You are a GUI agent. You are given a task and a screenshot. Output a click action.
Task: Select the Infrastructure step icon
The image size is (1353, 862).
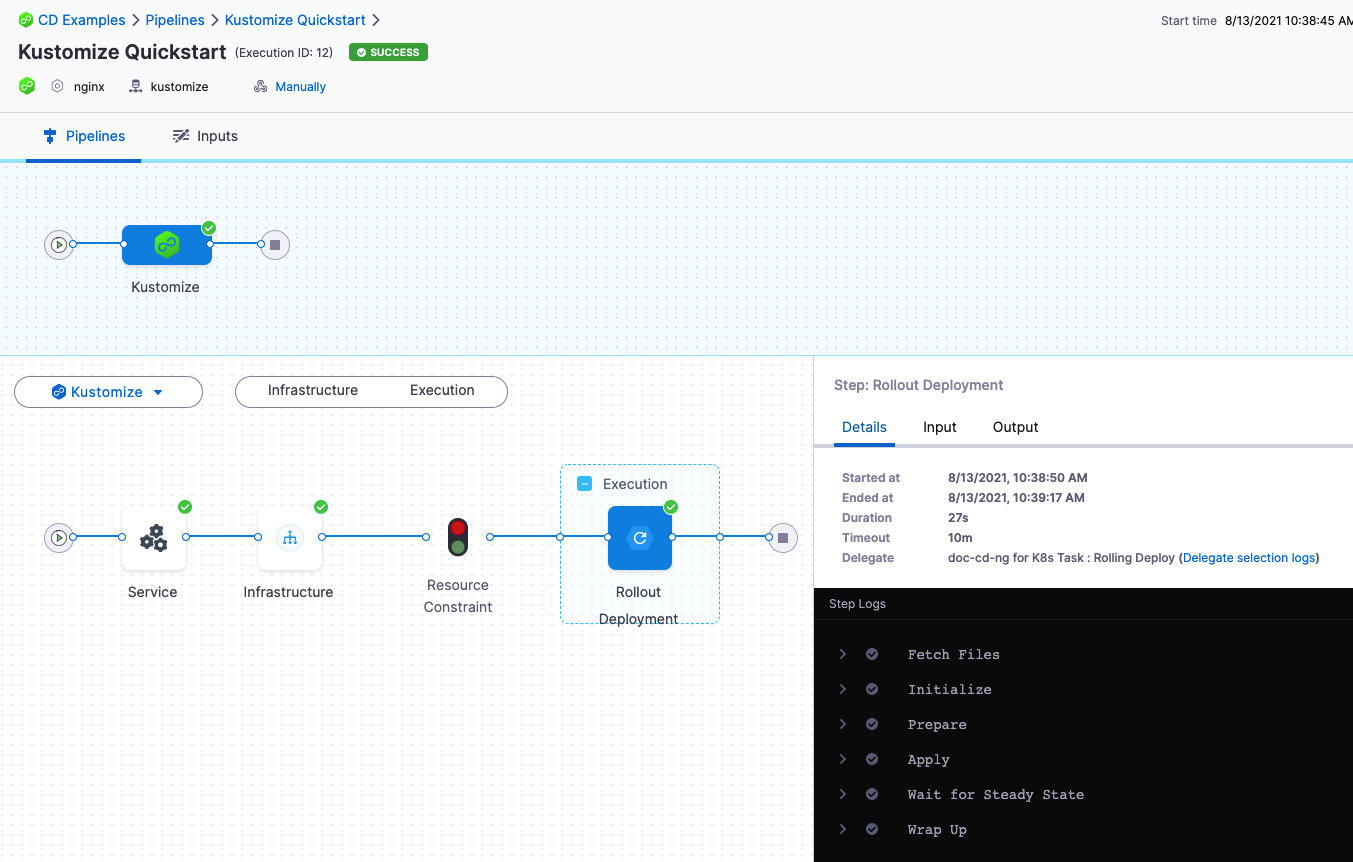(290, 538)
